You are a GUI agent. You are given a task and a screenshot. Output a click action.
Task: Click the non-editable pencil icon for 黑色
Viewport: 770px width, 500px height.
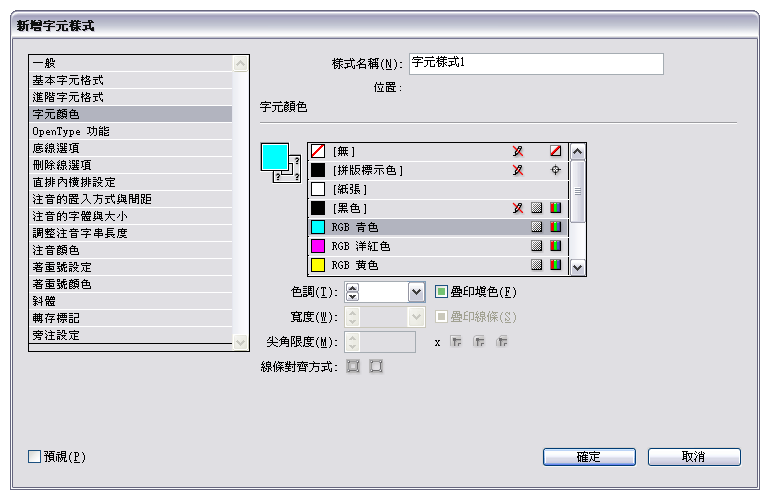tap(518, 208)
